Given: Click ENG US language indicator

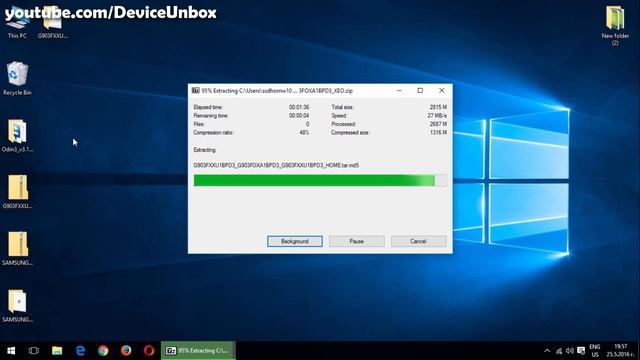Looking at the screenshot, I should [595, 351].
